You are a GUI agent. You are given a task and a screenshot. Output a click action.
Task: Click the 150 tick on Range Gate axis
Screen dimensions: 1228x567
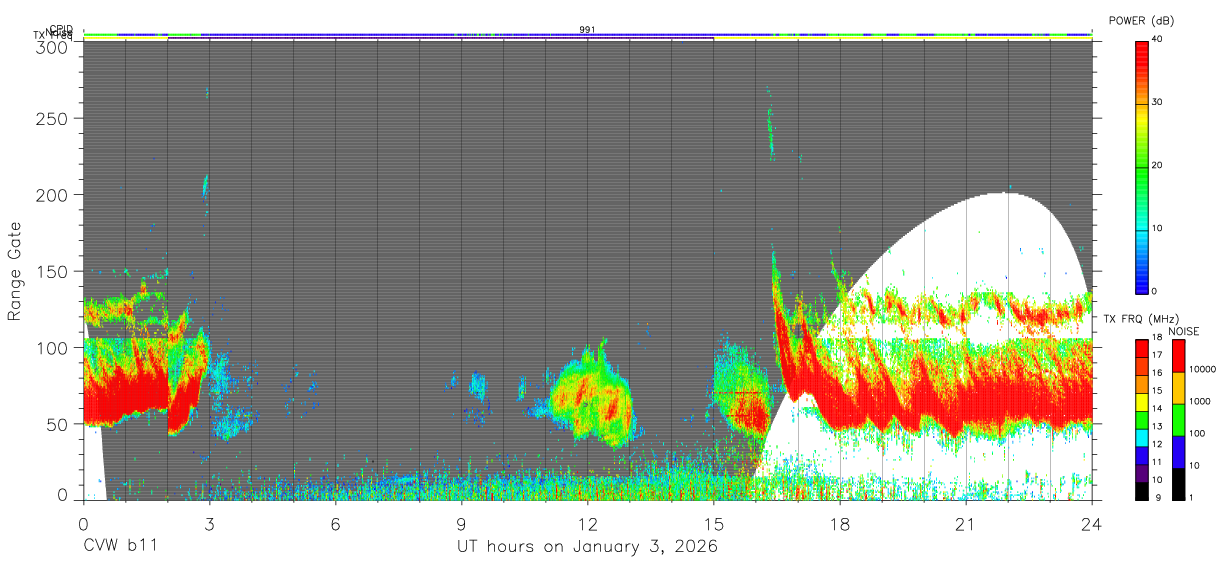coord(51,271)
